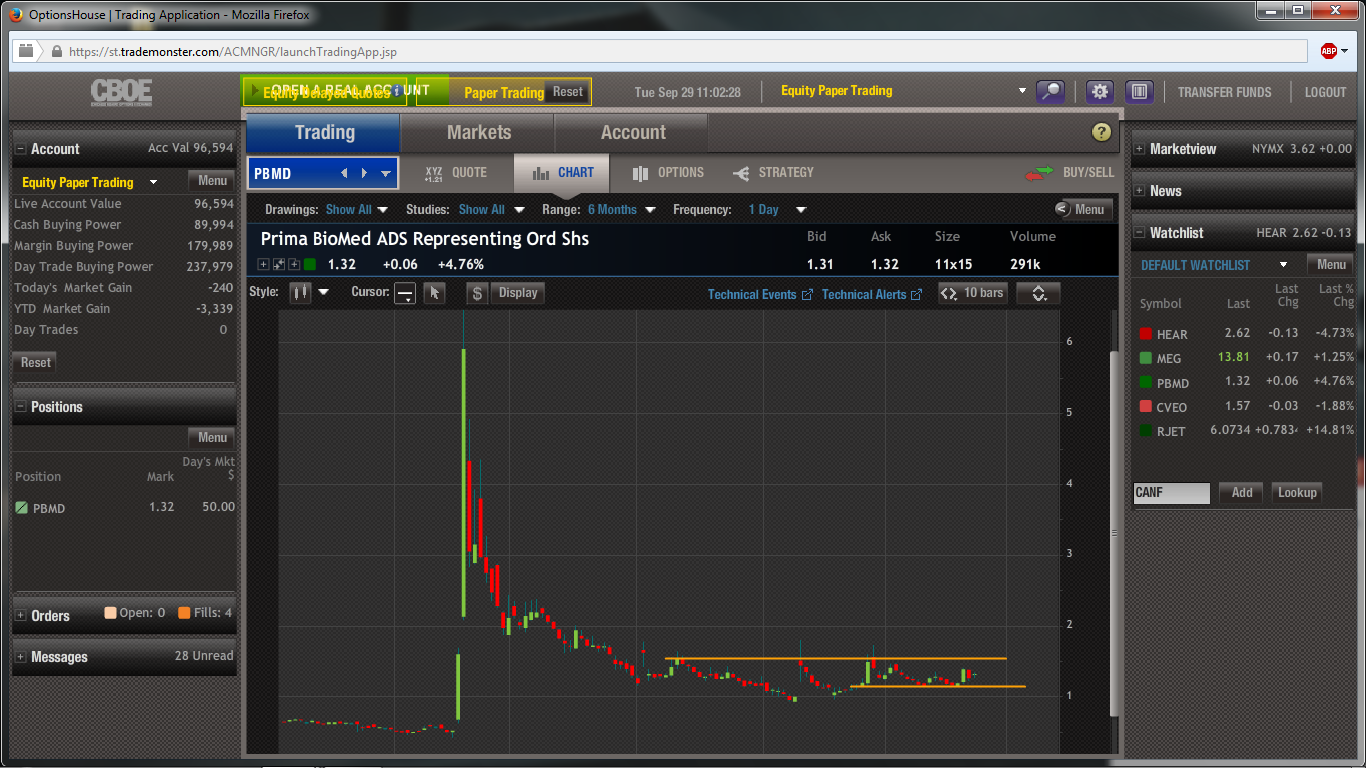The height and width of the screenshot is (768, 1366).
Task: Select the arrow pointer cursor tool
Action: [x=434, y=293]
